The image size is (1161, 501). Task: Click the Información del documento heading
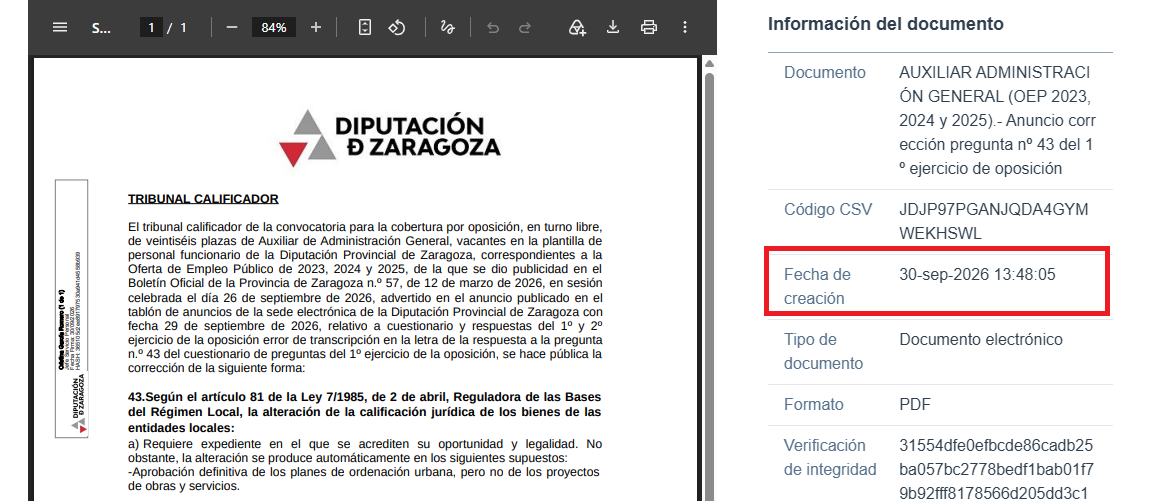coord(886,24)
